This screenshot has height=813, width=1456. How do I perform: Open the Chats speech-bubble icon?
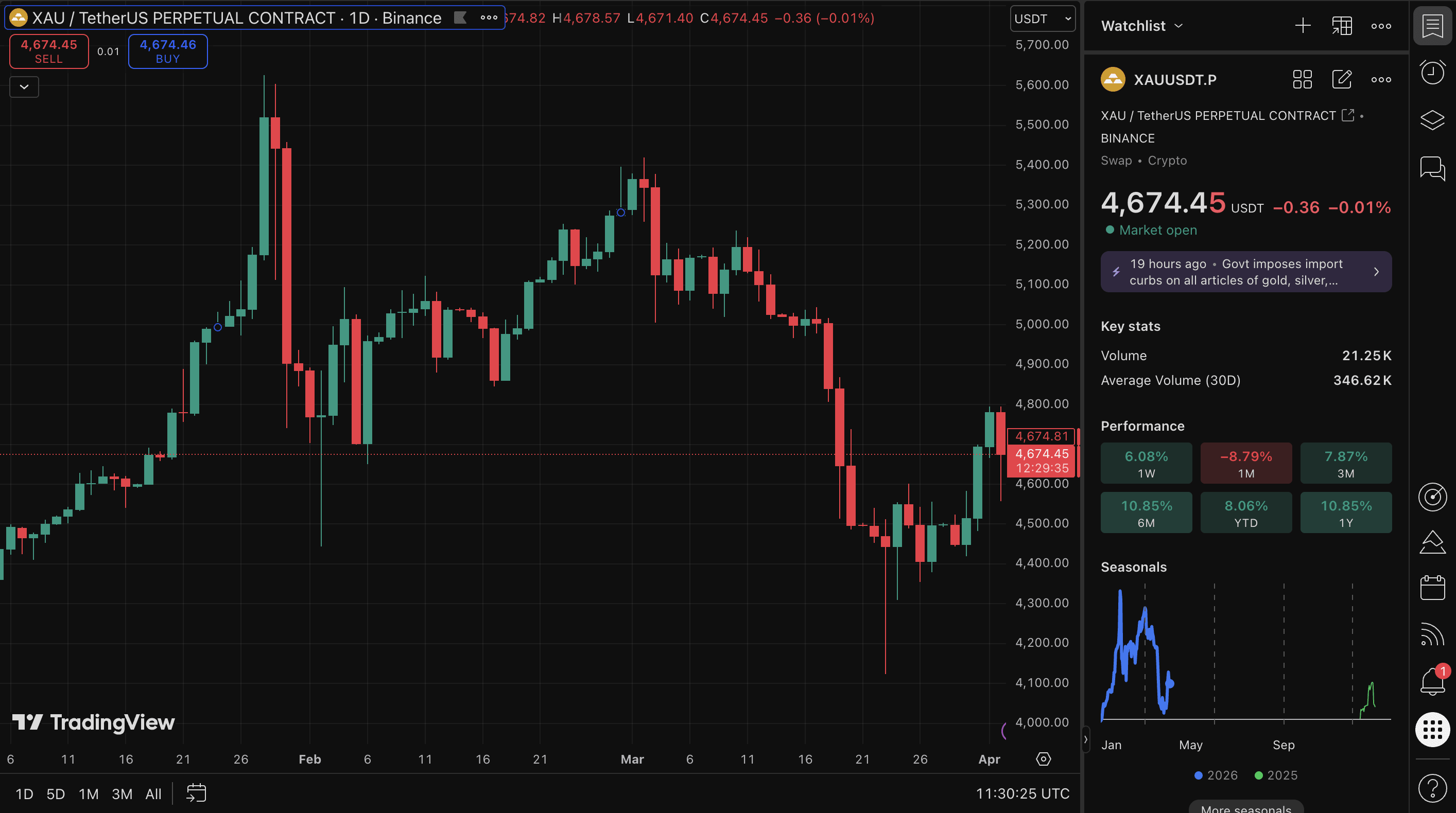1432,168
